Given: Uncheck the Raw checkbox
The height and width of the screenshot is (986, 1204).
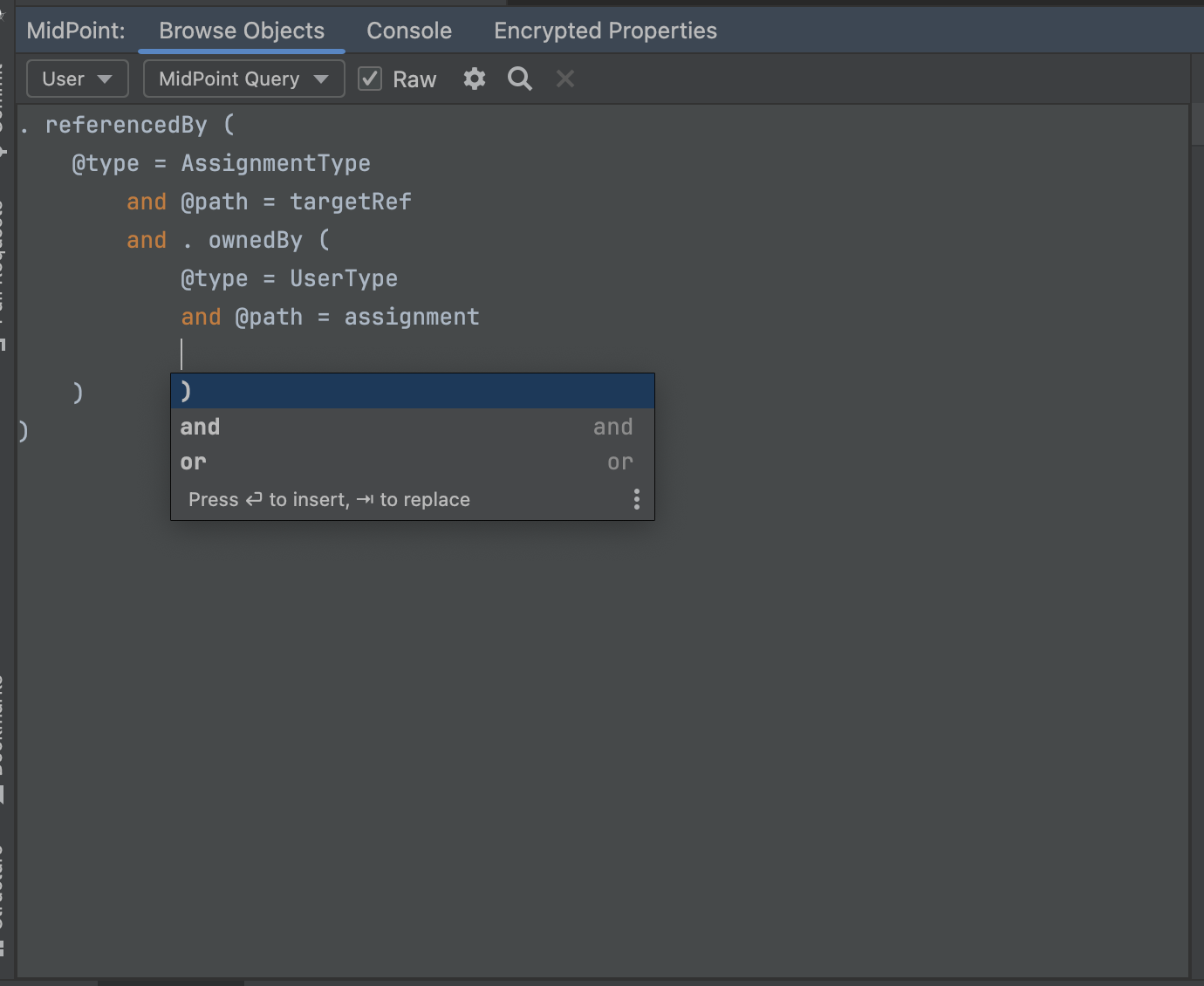Looking at the screenshot, I should [x=370, y=78].
